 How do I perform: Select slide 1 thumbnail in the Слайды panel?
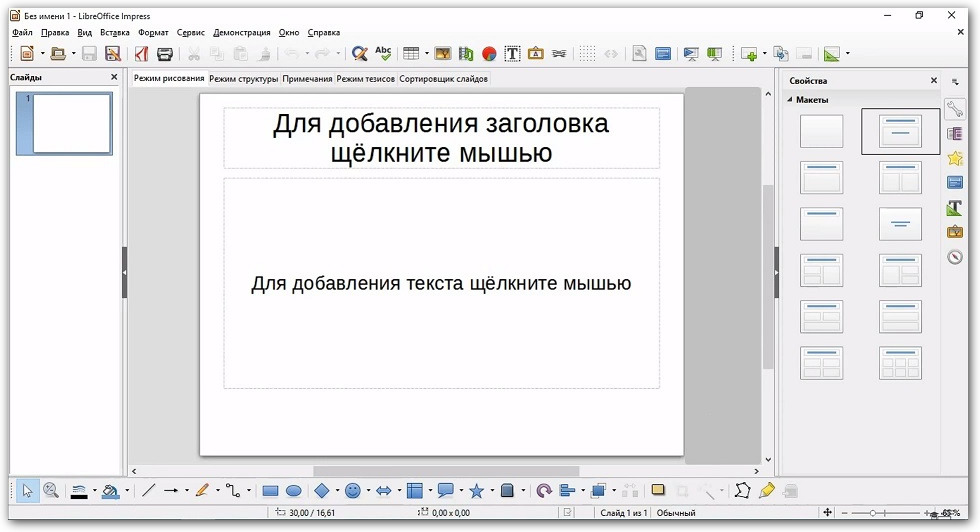tap(71, 123)
